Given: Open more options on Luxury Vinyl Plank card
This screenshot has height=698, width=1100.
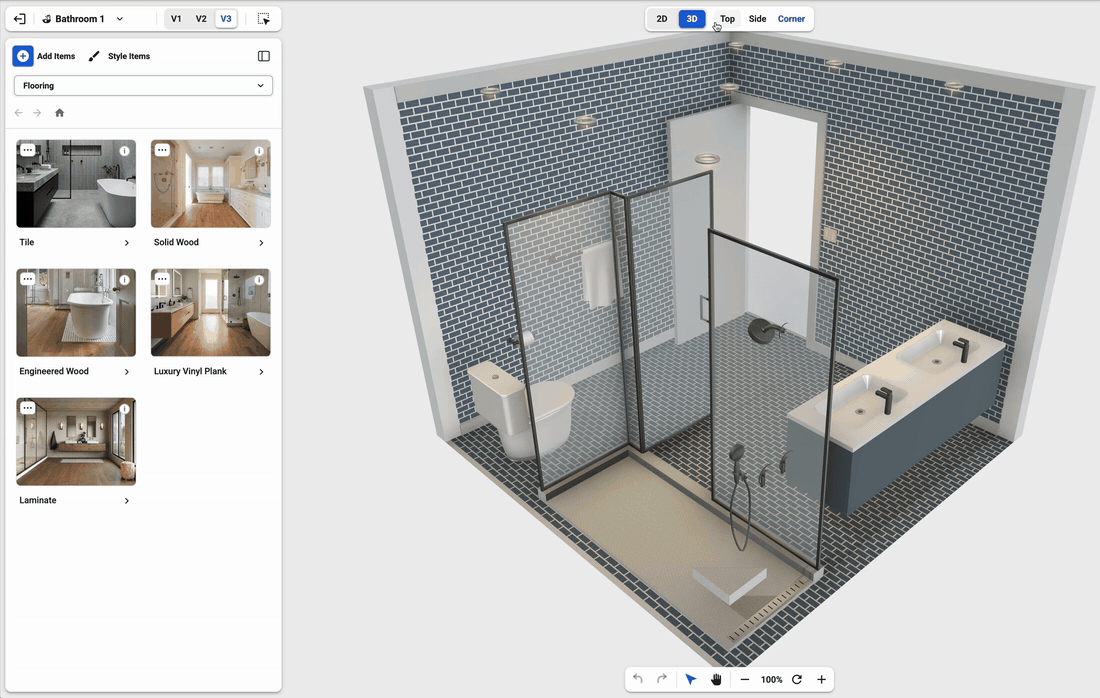Looking at the screenshot, I should (x=162, y=279).
